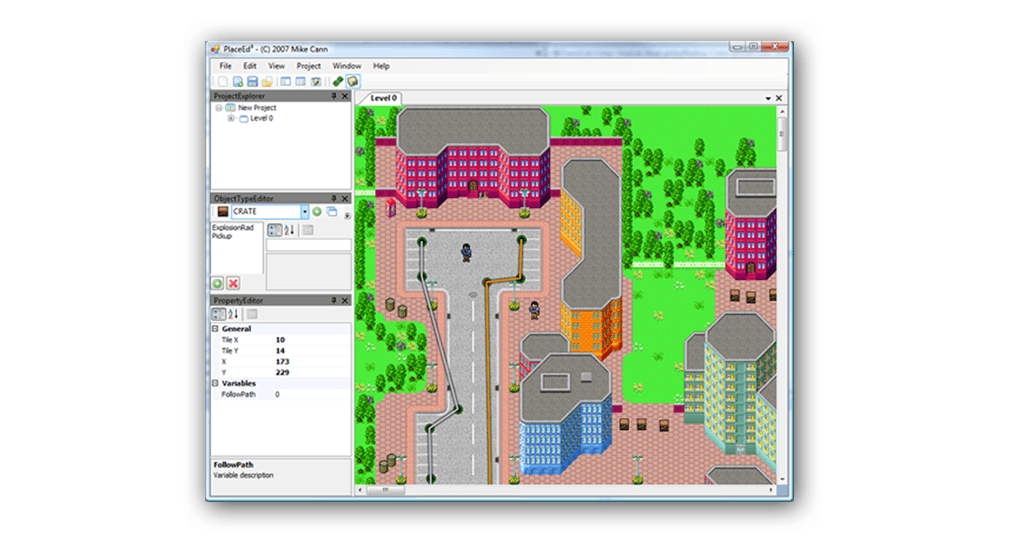Click the green add button beside CRATE

(317, 212)
